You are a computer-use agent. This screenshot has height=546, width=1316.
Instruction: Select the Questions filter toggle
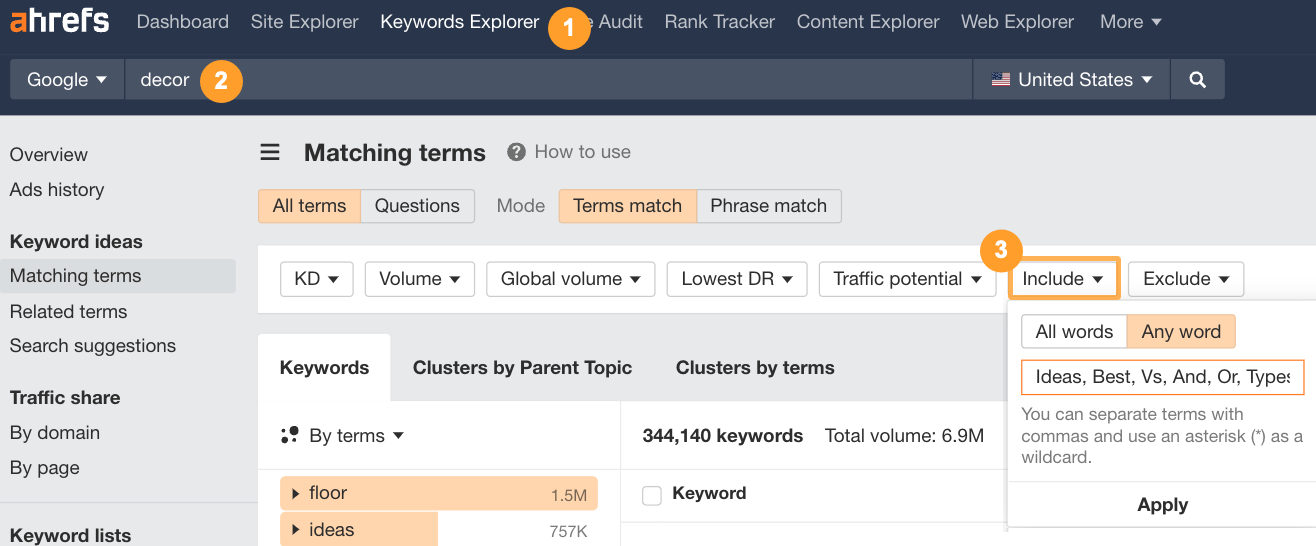tap(417, 206)
